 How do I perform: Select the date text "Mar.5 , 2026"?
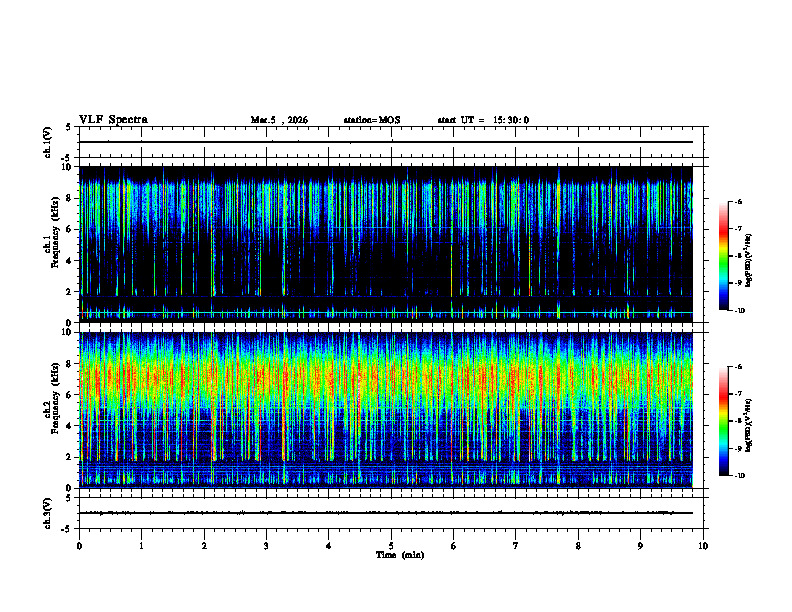pyautogui.click(x=279, y=120)
